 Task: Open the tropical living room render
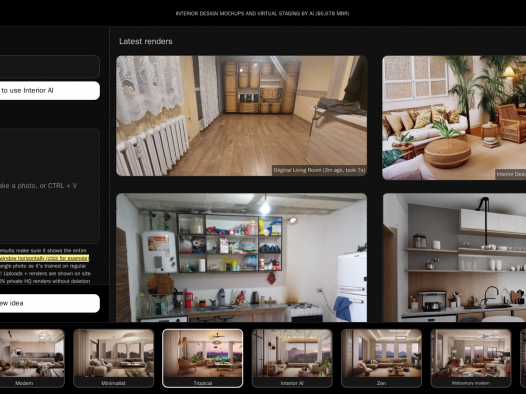(454, 118)
